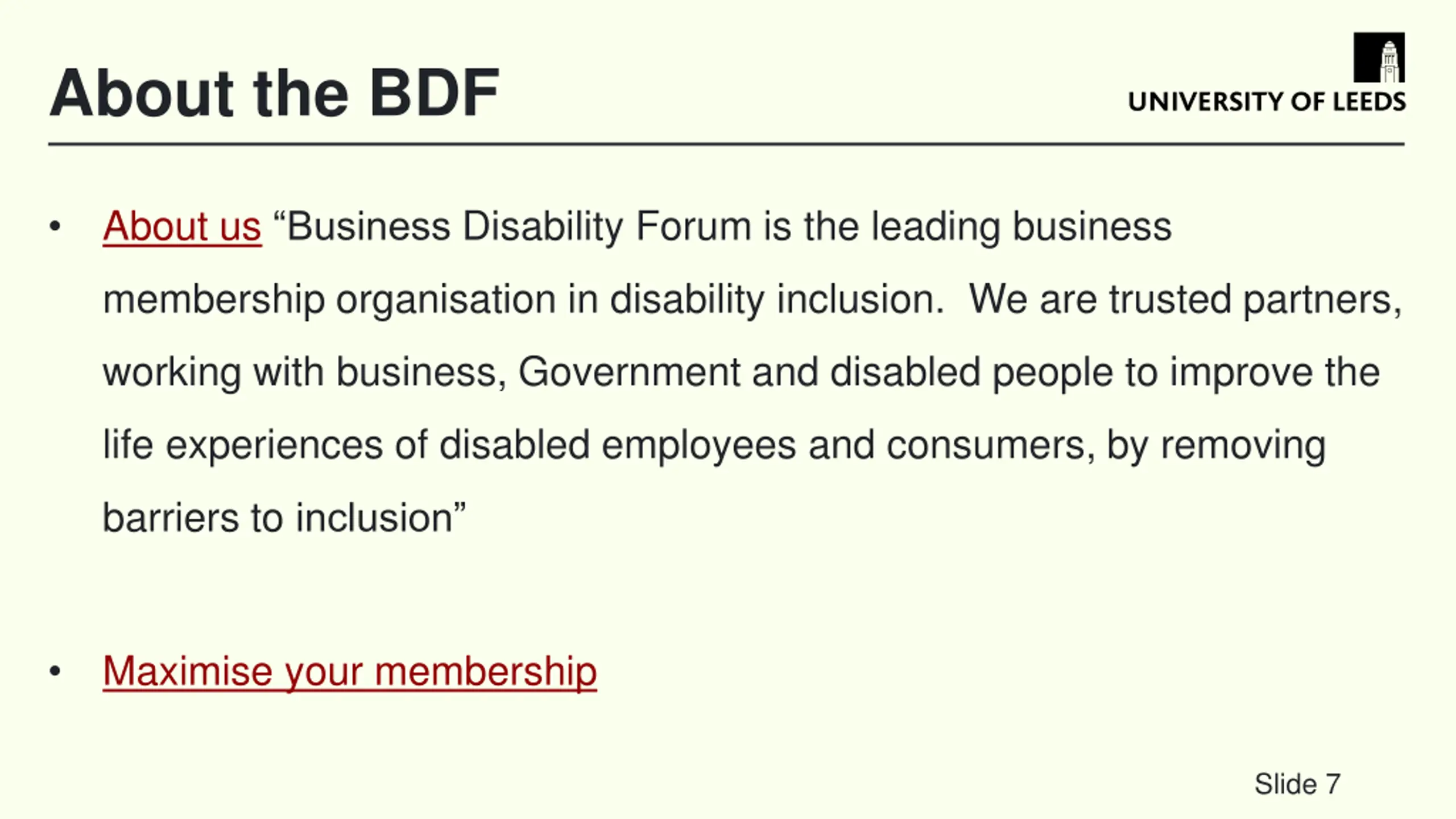The width and height of the screenshot is (1456, 819).
Task: Select the Slide 7 page number
Action: click(1297, 784)
